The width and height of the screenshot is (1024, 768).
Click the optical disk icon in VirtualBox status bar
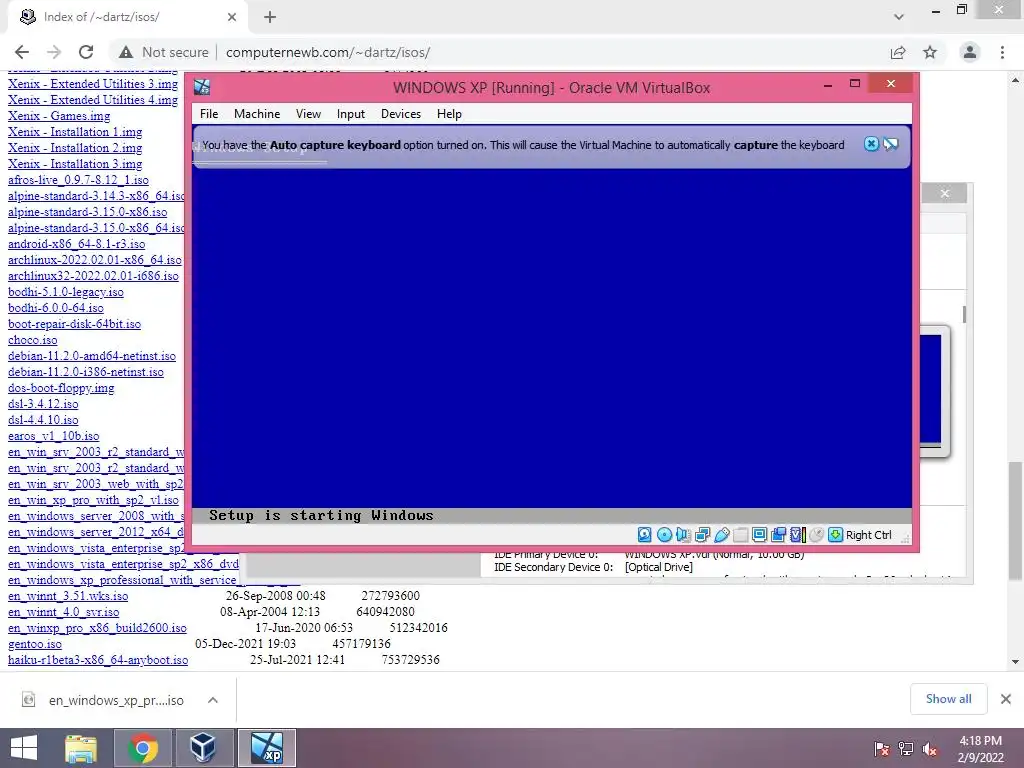(x=664, y=535)
